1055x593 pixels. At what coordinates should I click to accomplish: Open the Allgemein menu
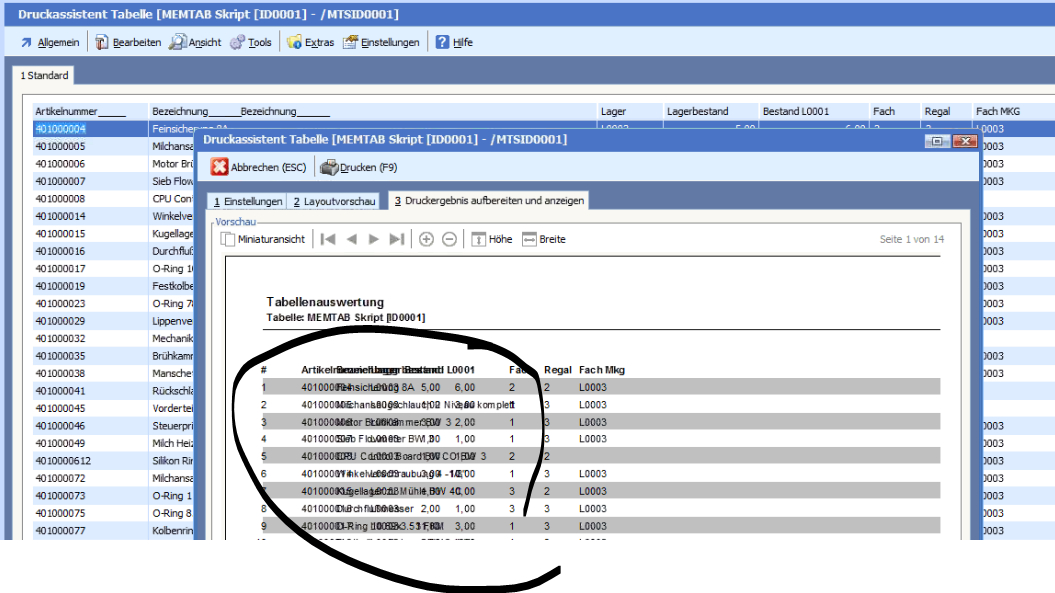click(50, 42)
